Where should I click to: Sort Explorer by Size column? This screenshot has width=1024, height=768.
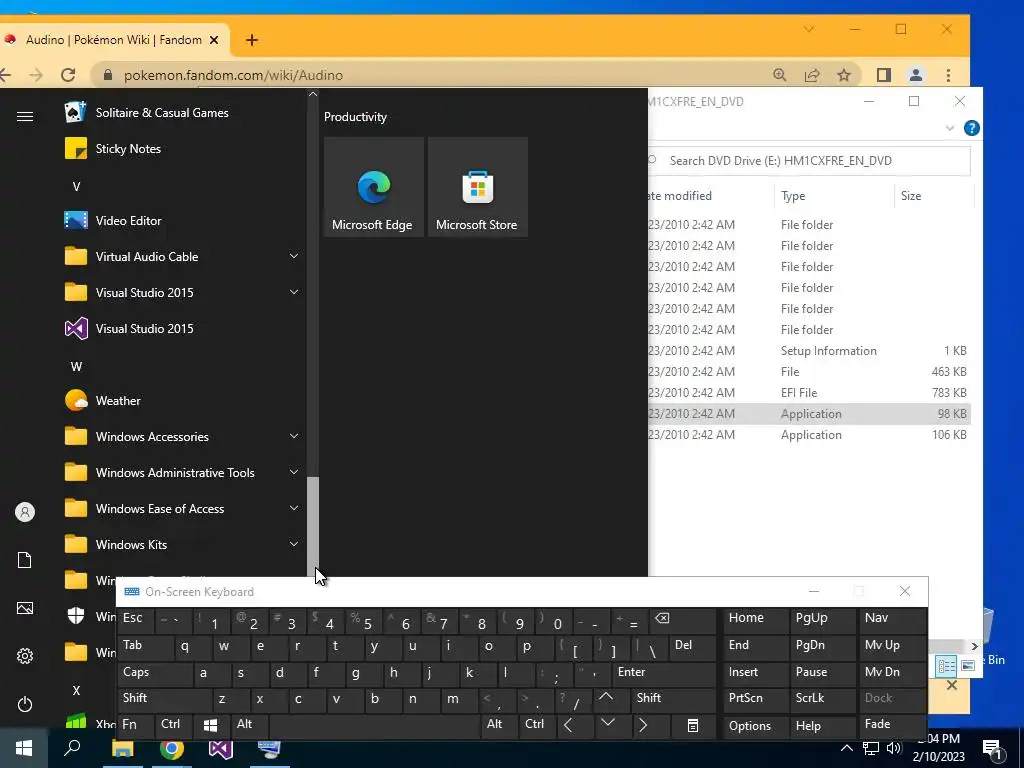click(933, 195)
